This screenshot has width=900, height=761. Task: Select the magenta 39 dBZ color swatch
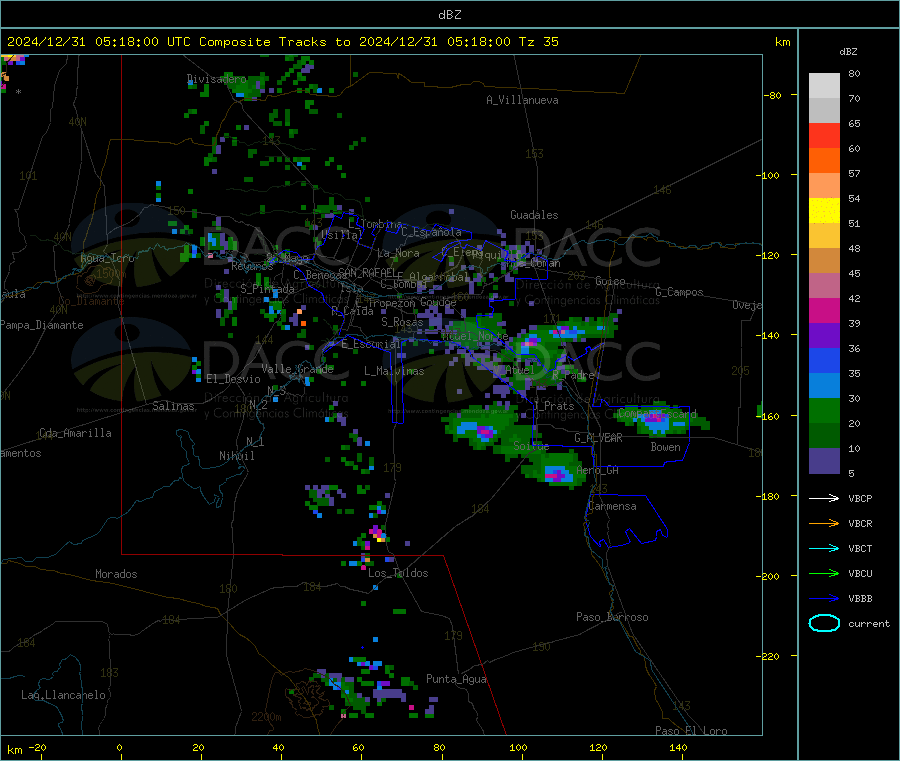click(x=824, y=310)
